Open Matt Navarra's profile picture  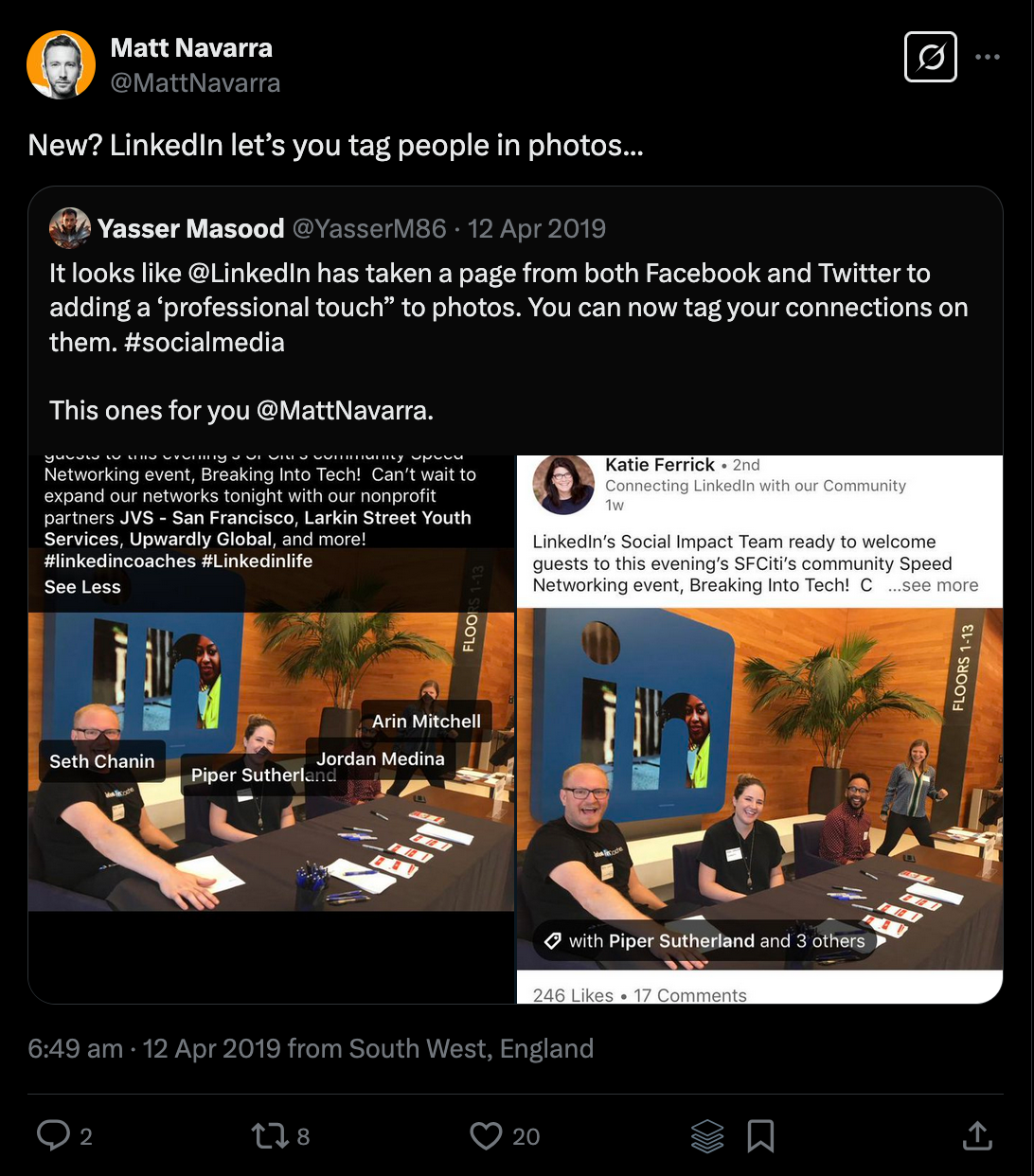point(61,64)
